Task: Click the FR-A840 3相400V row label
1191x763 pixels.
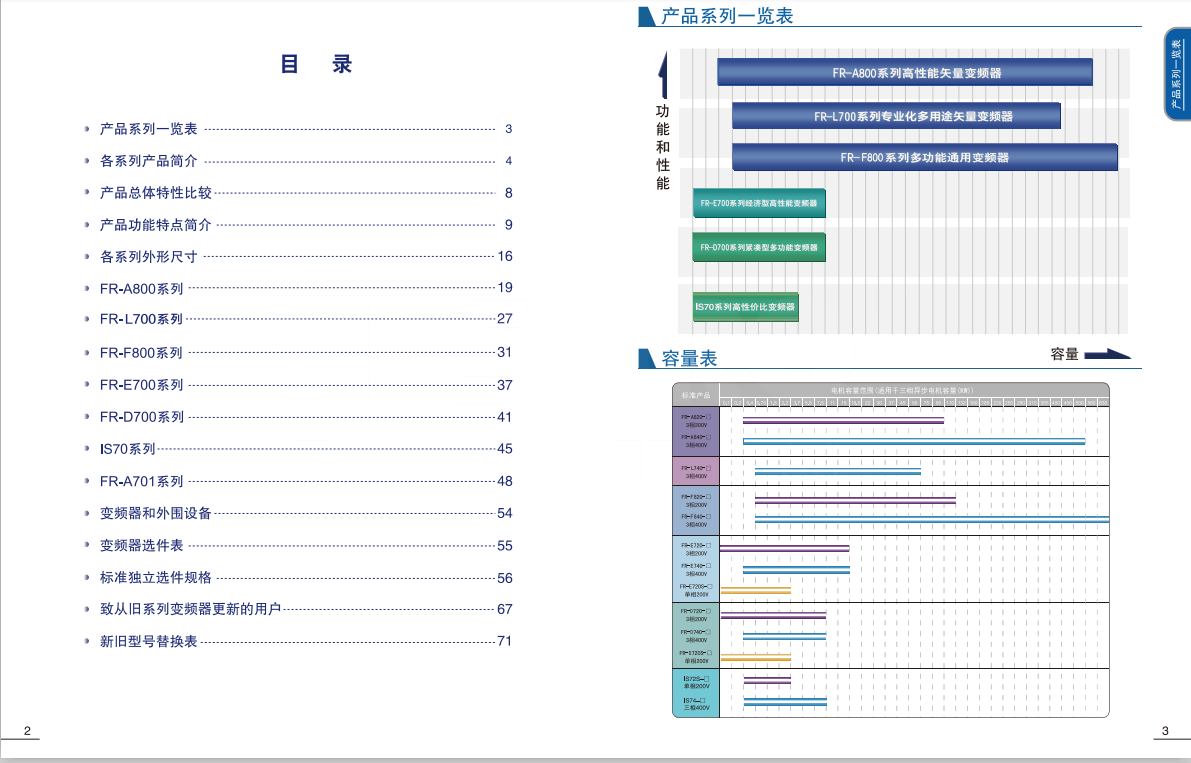Action: (x=696, y=441)
